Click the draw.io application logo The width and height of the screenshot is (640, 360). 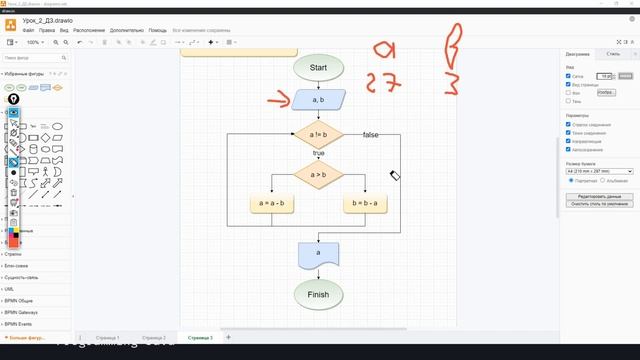(x=11, y=25)
